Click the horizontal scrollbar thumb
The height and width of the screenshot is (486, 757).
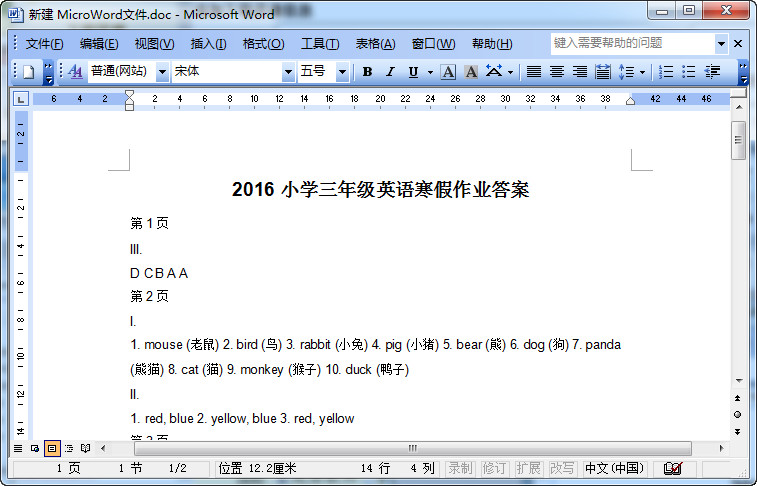click(412, 448)
